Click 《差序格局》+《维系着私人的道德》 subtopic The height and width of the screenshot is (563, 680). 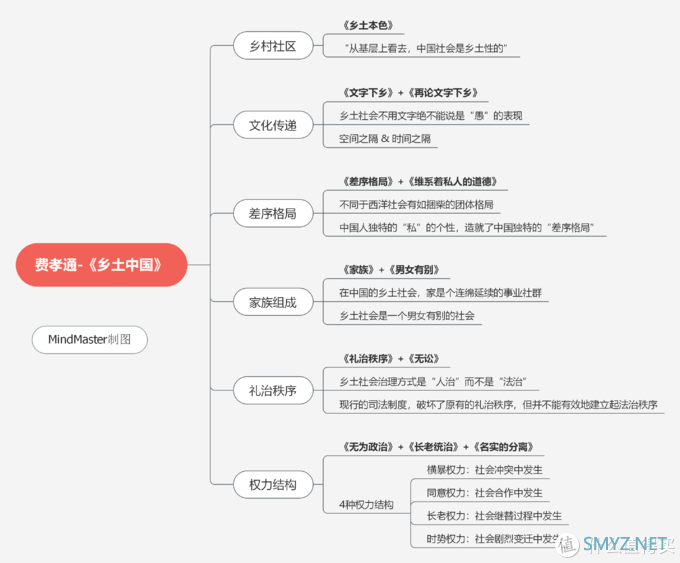pos(420,181)
